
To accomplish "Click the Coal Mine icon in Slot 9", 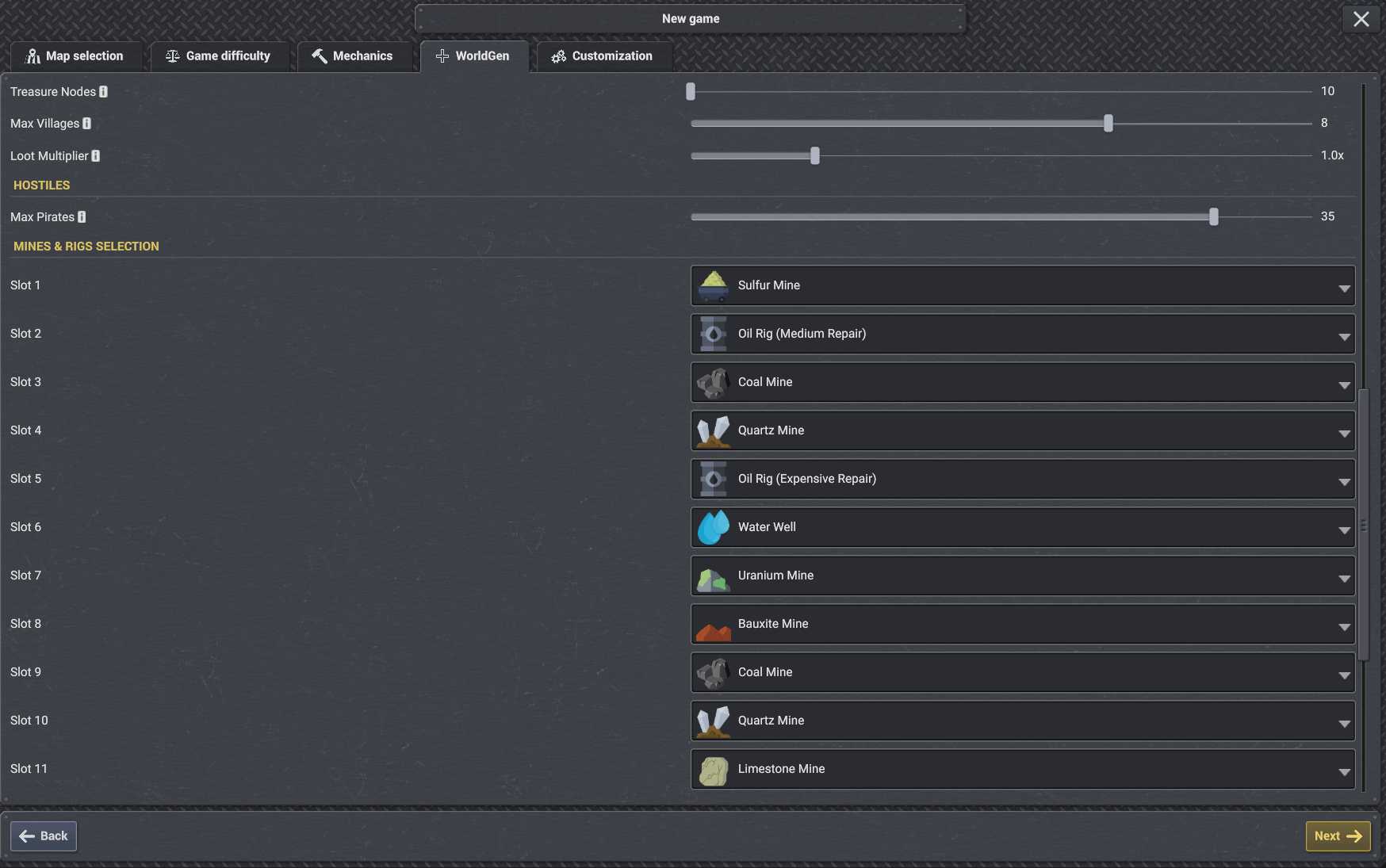I will 713,673.
